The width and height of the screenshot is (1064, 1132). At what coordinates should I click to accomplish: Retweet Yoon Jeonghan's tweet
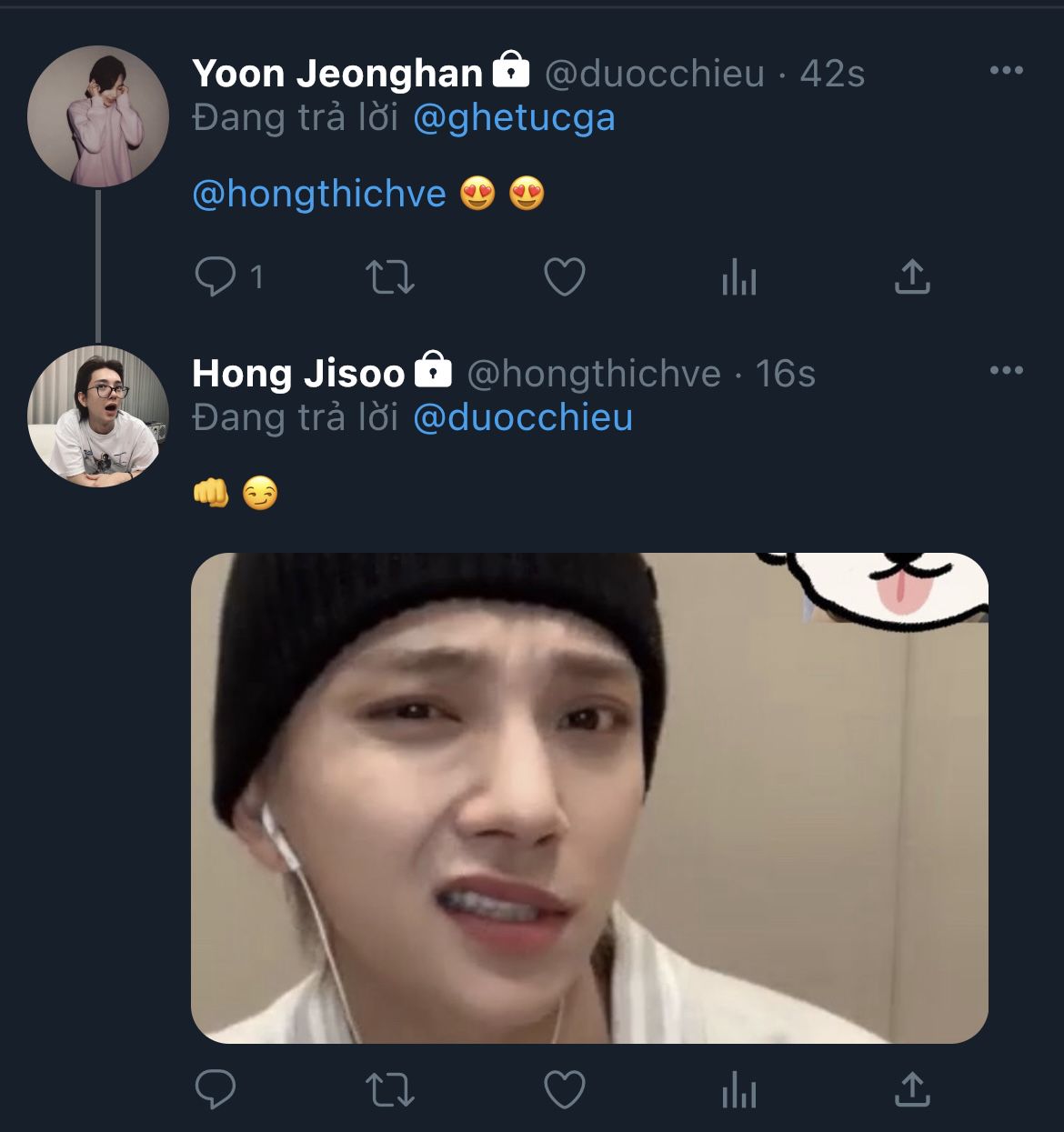389,277
